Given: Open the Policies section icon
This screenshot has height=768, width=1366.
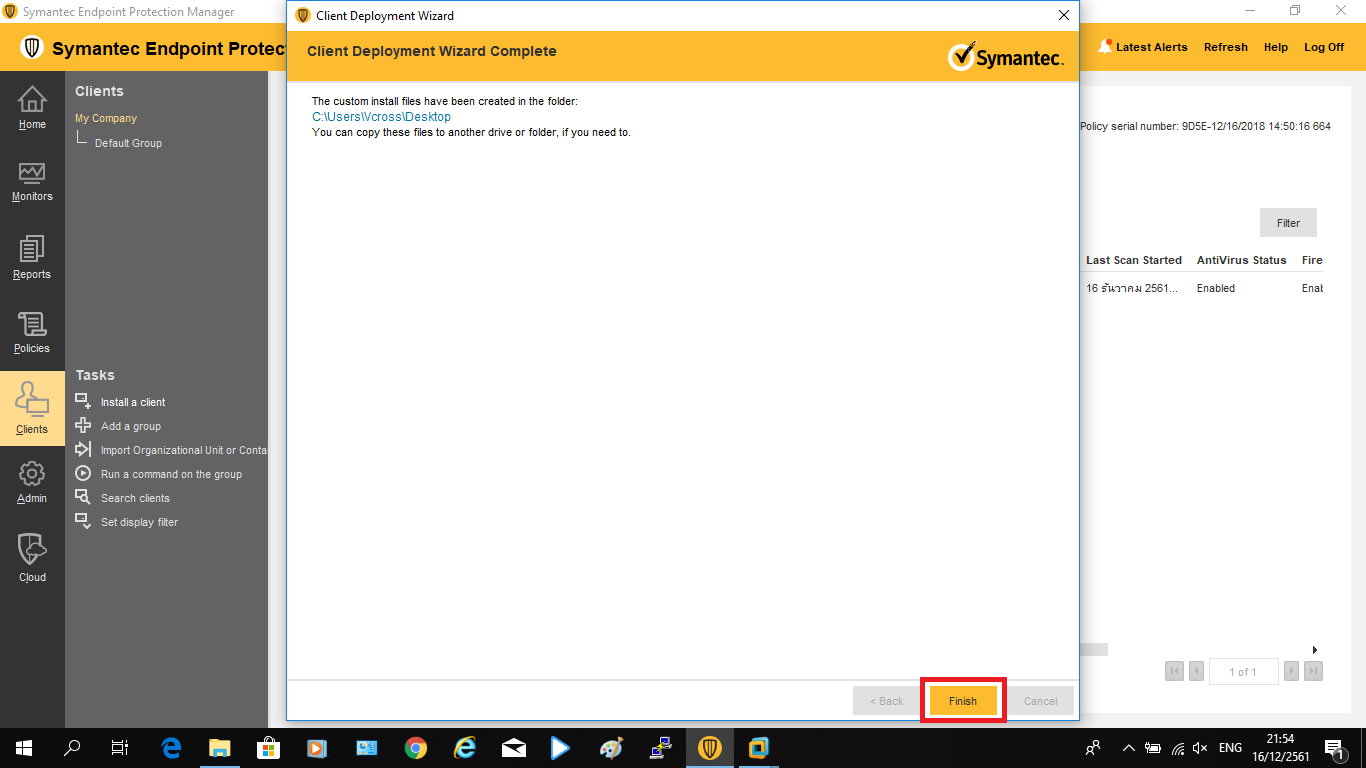Looking at the screenshot, I should coord(32,325).
